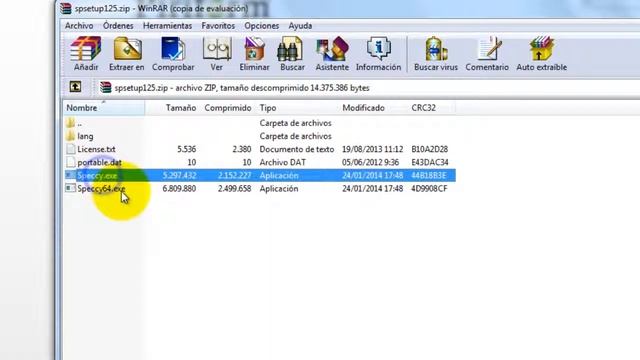
Task: Click the Añadir toolbar icon
Action: pyautogui.click(x=85, y=49)
